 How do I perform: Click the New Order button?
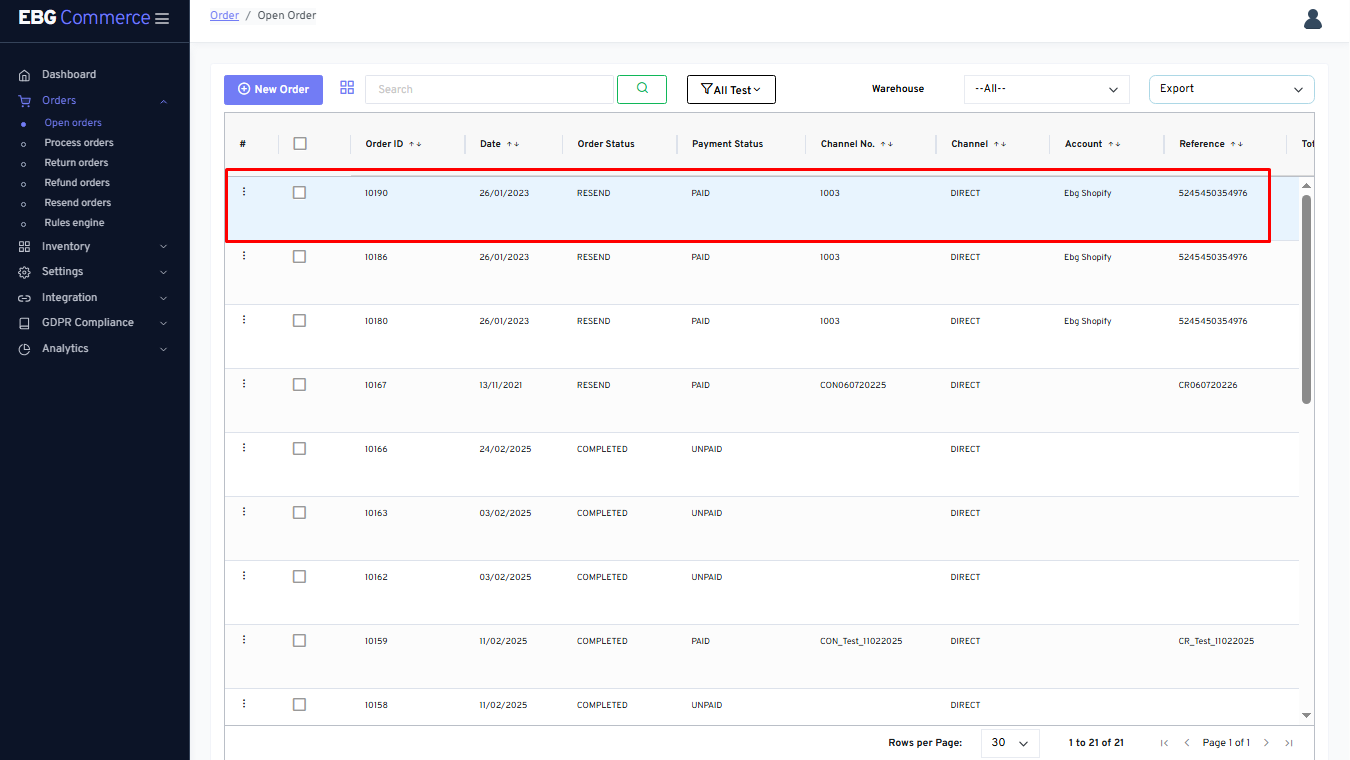click(x=273, y=89)
